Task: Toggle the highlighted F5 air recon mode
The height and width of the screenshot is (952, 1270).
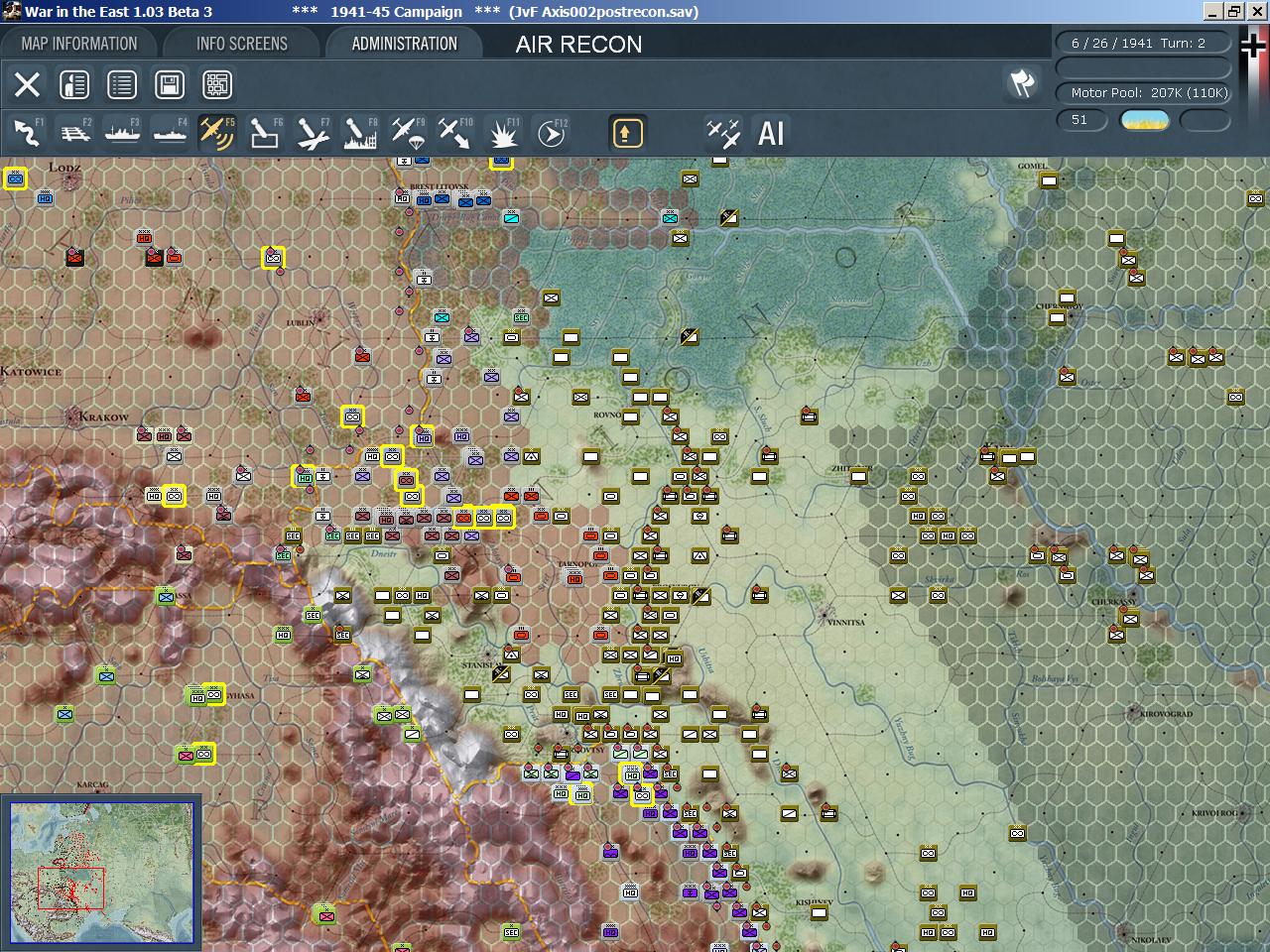Action: point(216,133)
